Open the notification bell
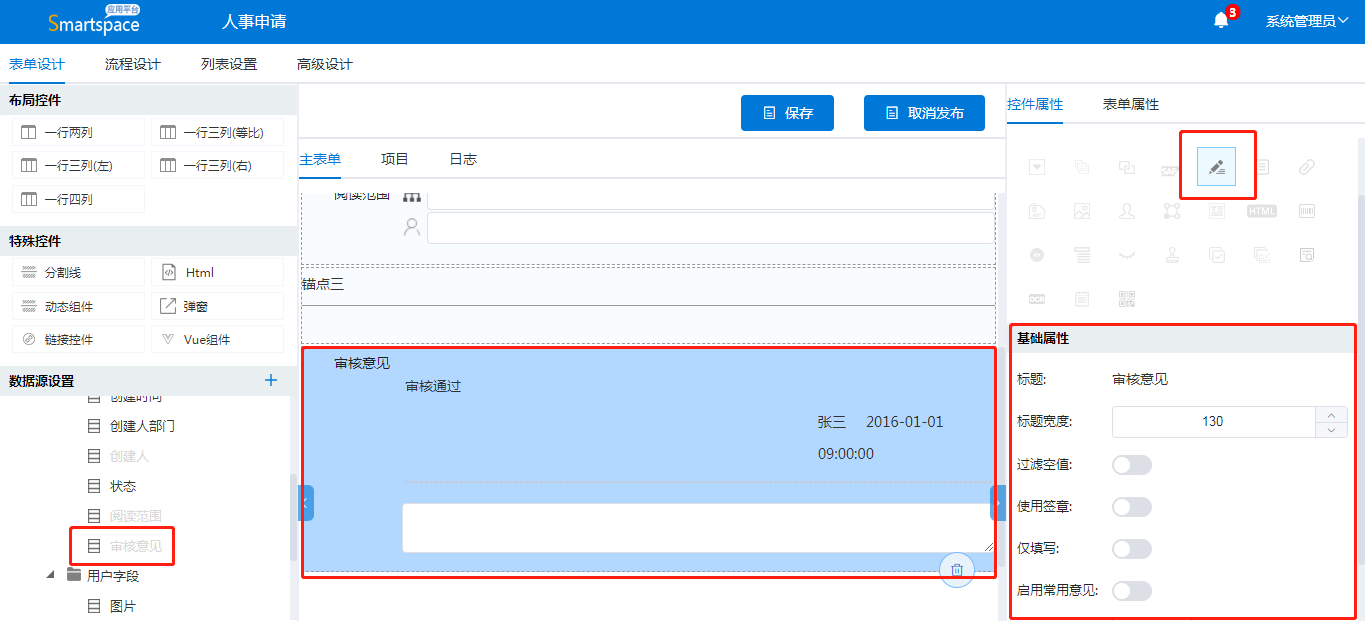The height and width of the screenshot is (621, 1365). (1221, 21)
